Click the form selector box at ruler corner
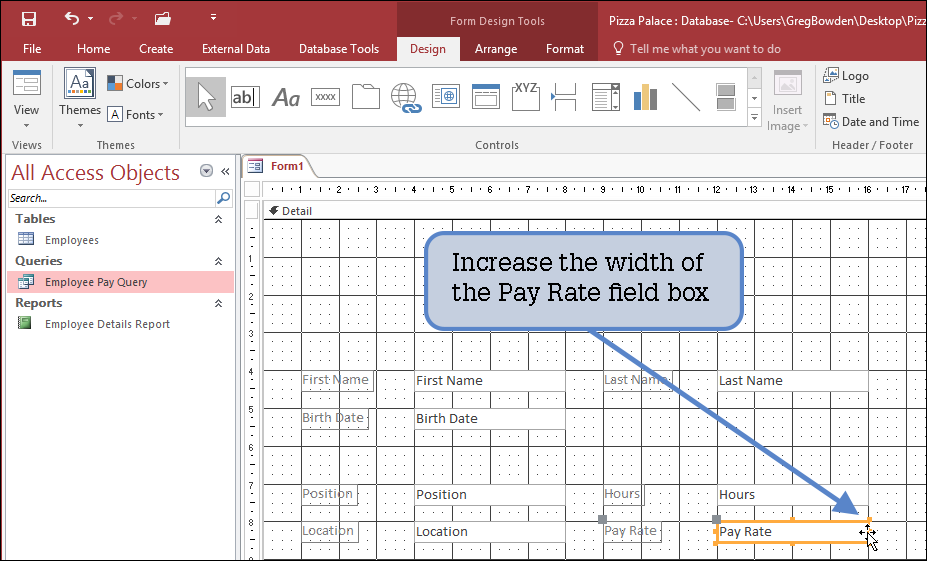The image size is (927, 561). [x=252, y=189]
